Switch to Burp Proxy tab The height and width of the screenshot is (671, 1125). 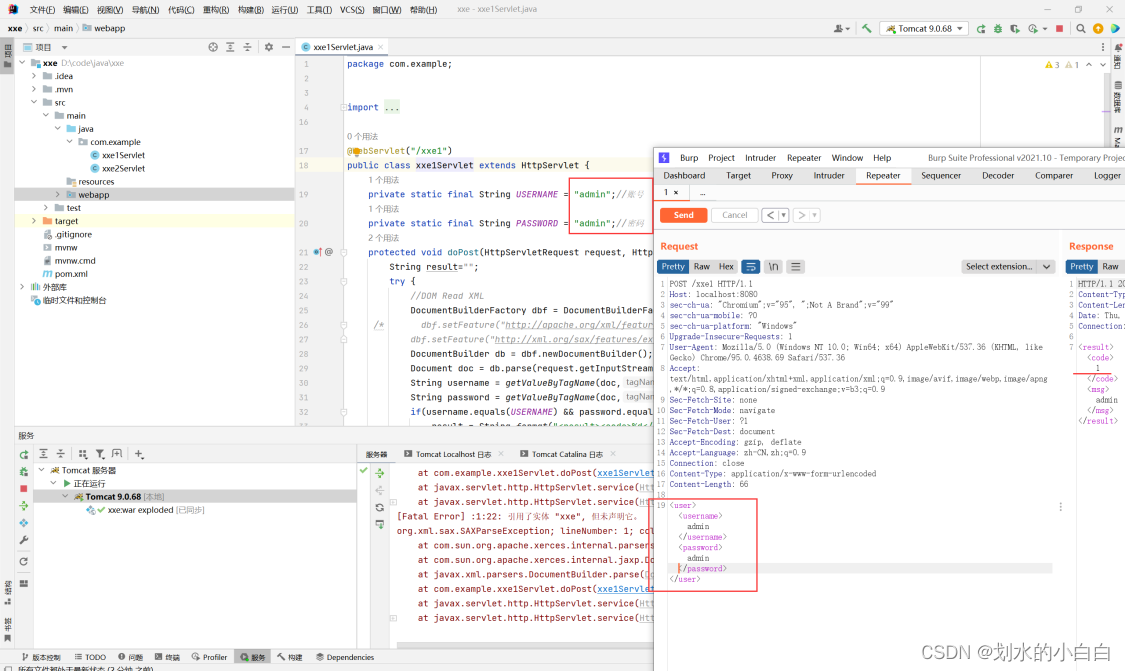[x=782, y=176]
